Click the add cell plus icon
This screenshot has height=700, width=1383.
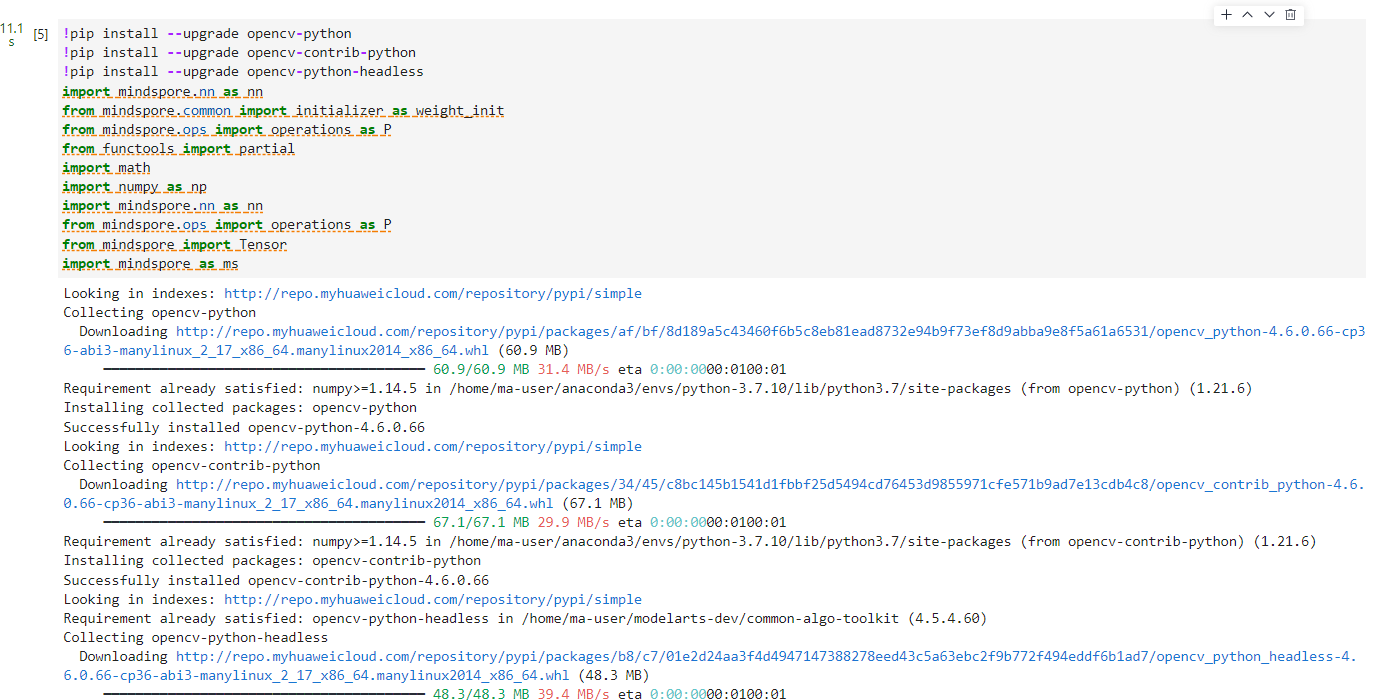[1227, 15]
